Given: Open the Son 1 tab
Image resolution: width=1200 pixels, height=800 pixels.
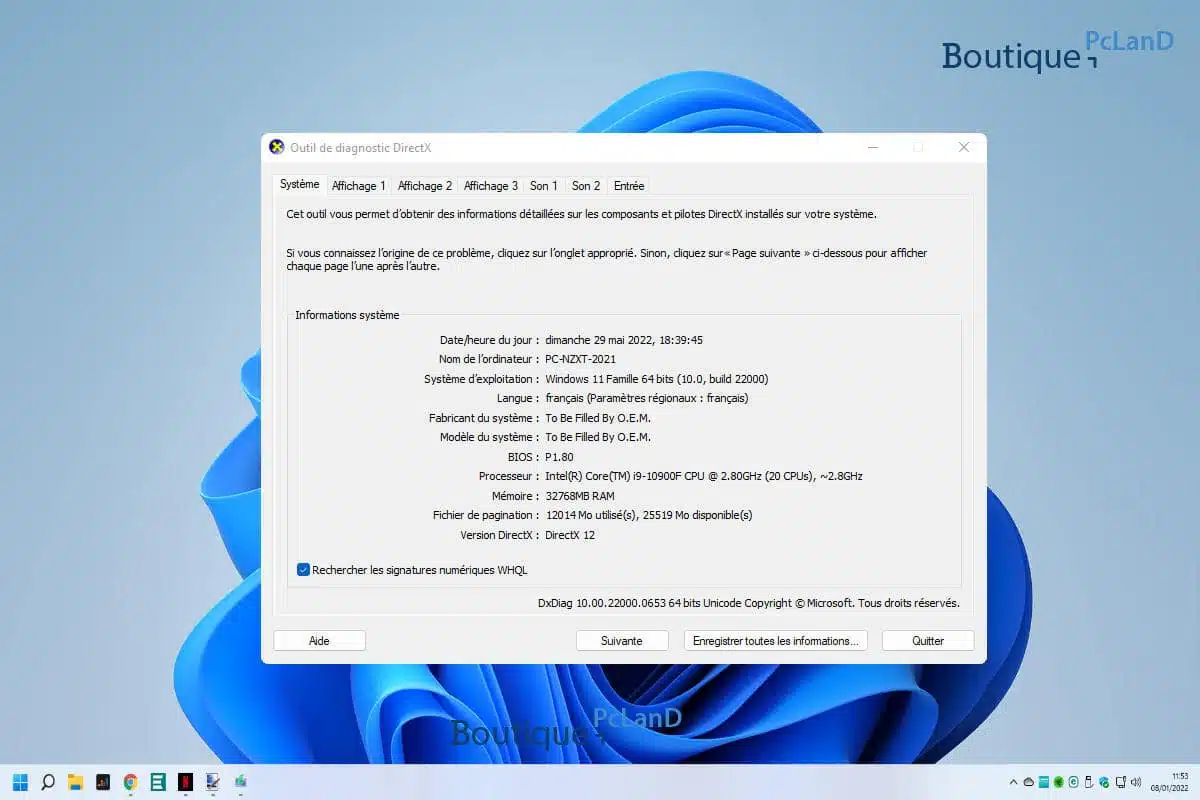Looking at the screenshot, I should coord(544,186).
